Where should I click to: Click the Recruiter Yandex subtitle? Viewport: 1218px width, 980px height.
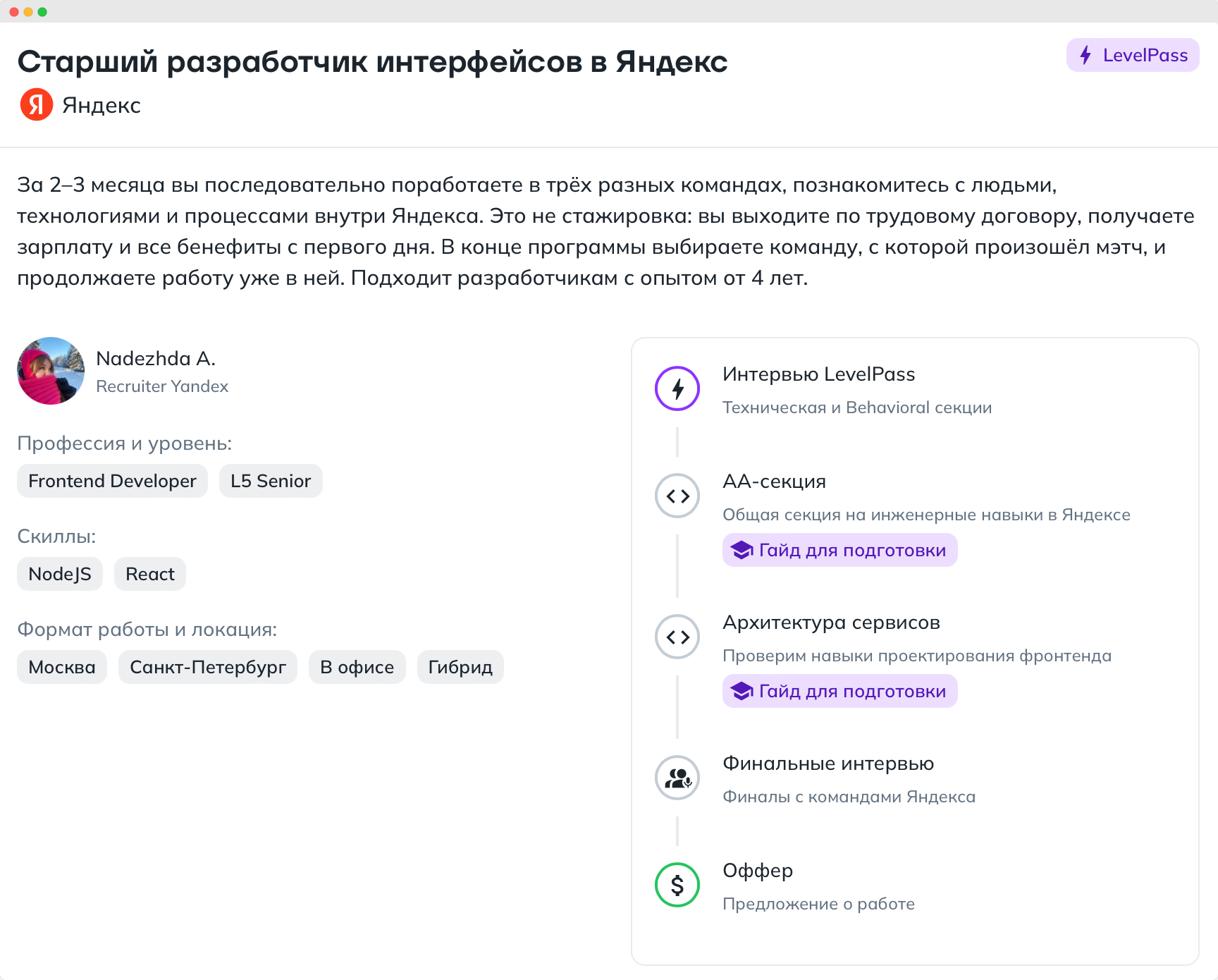pos(162,386)
